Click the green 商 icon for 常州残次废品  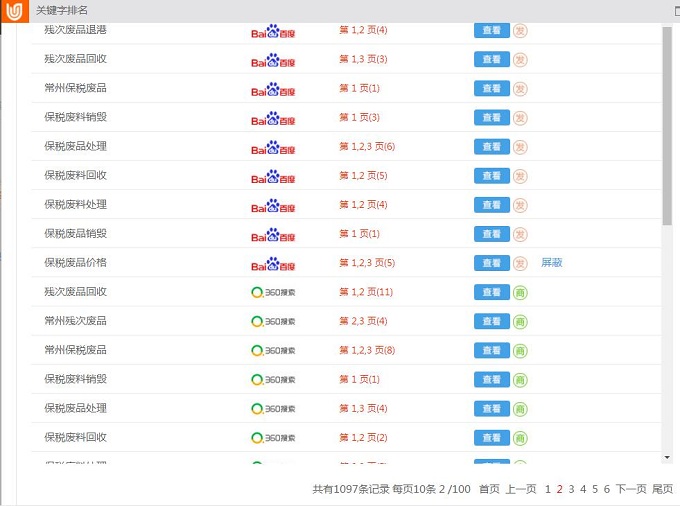[520, 321]
